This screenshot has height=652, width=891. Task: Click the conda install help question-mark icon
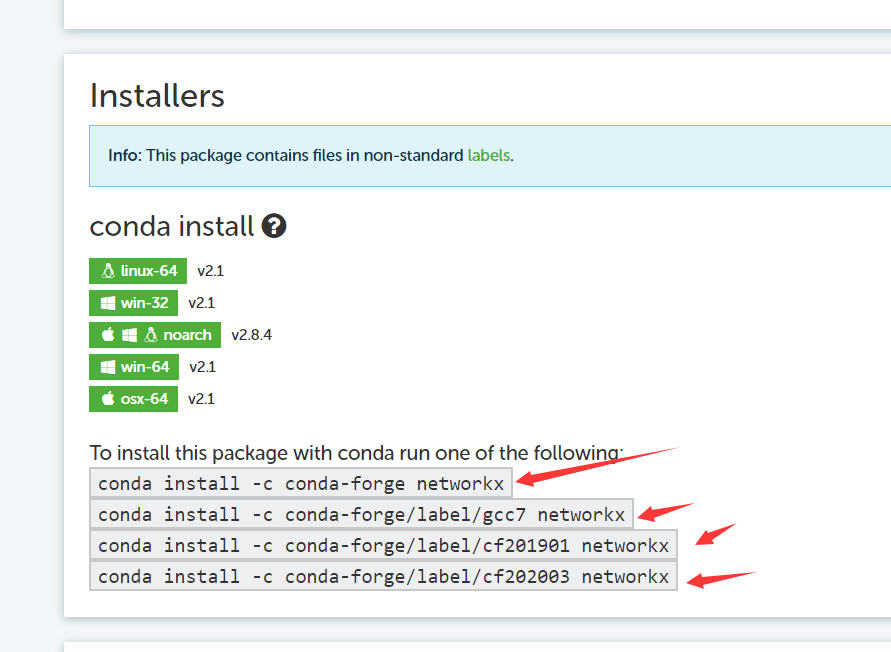point(274,226)
